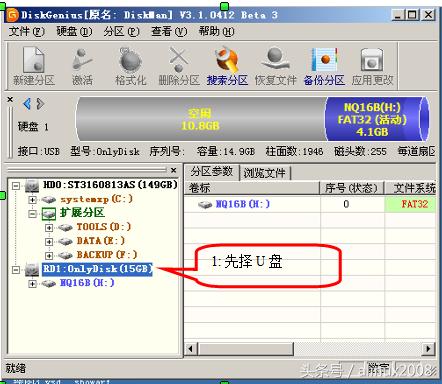Select the 扩展分区 tree item
This screenshot has width=442, height=384.
point(82,213)
